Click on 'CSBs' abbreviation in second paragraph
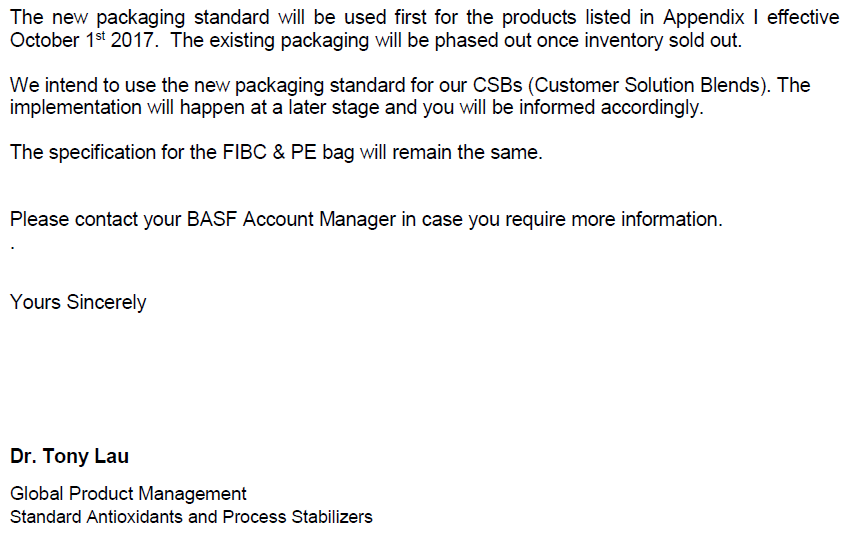851x535 pixels. (x=498, y=85)
